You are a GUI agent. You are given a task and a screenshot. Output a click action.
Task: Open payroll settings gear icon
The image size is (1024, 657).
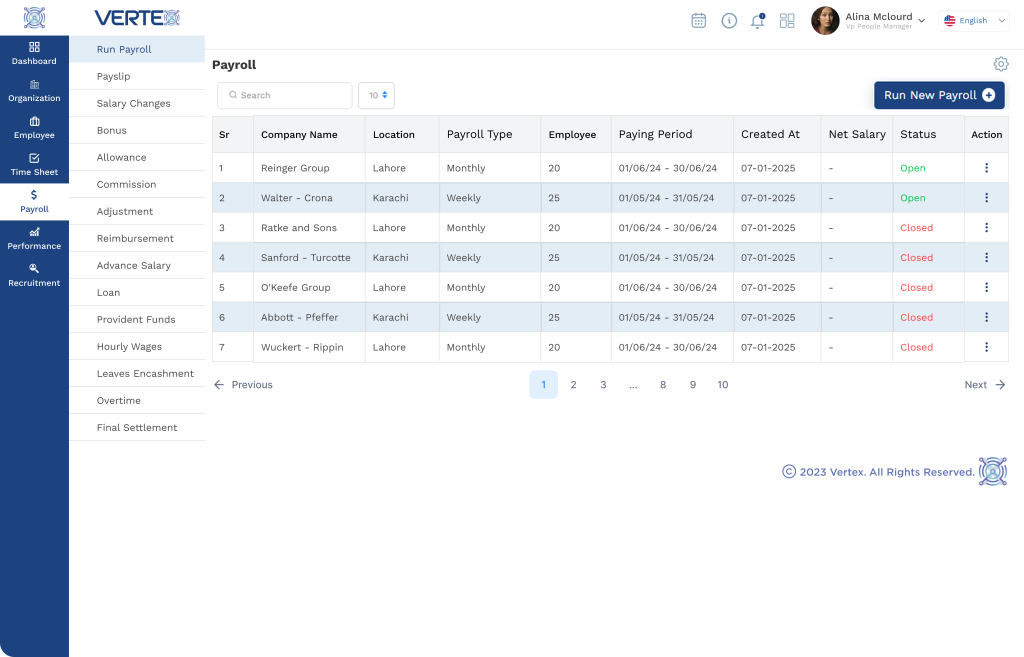pyautogui.click(x=1000, y=64)
